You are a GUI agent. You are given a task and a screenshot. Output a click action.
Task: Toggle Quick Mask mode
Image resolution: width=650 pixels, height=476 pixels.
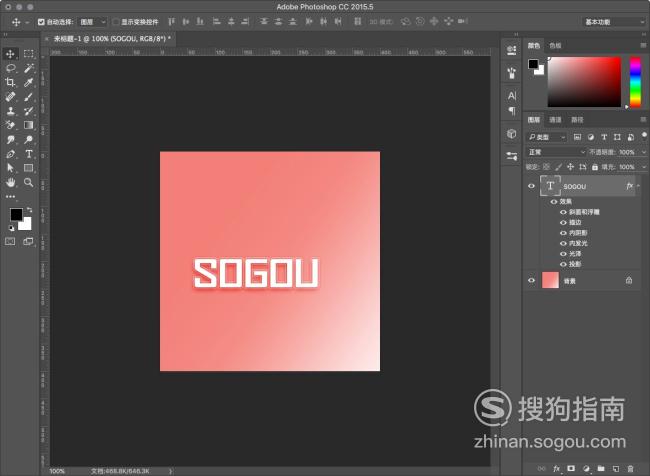coord(10,241)
